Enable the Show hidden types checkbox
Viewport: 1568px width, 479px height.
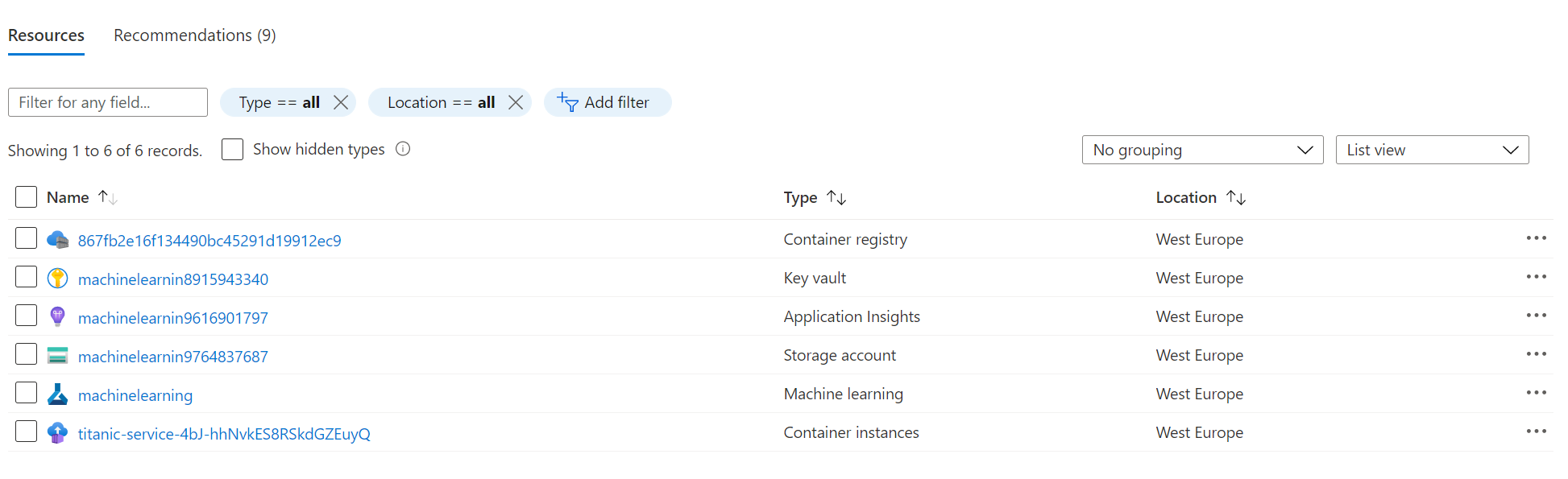pyautogui.click(x=232, y=150)
